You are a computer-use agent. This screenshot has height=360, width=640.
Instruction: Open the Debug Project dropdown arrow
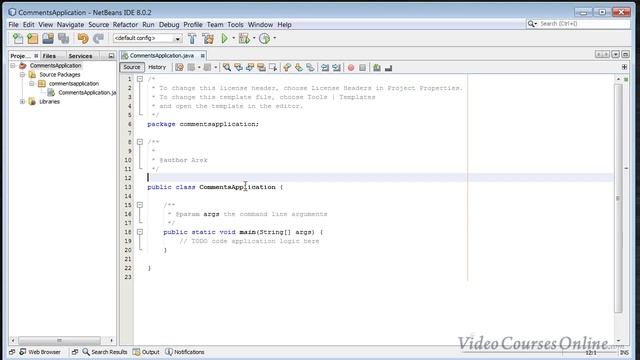click(x=254, y=38)
